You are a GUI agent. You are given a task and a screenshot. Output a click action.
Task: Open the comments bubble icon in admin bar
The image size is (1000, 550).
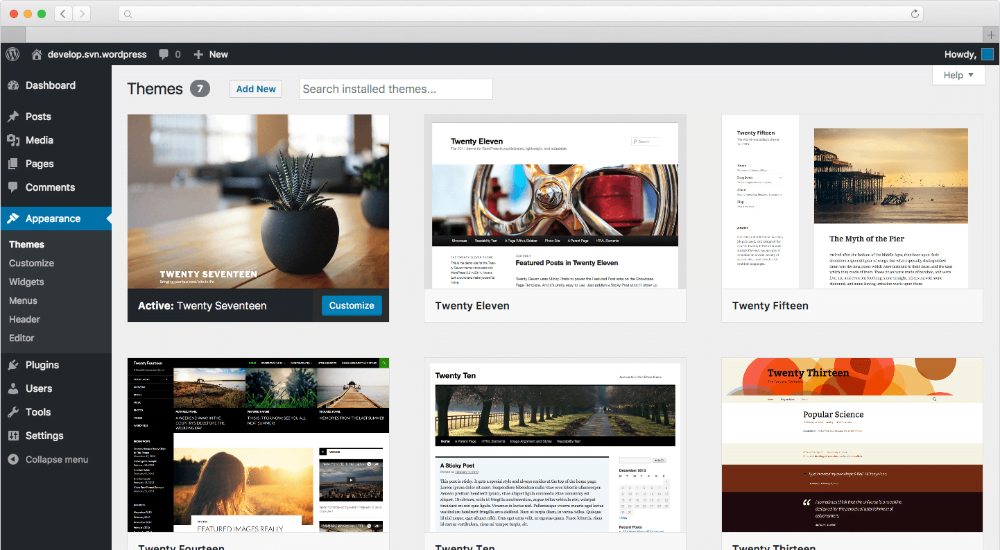pyautogui.click(x=164, y=54)
